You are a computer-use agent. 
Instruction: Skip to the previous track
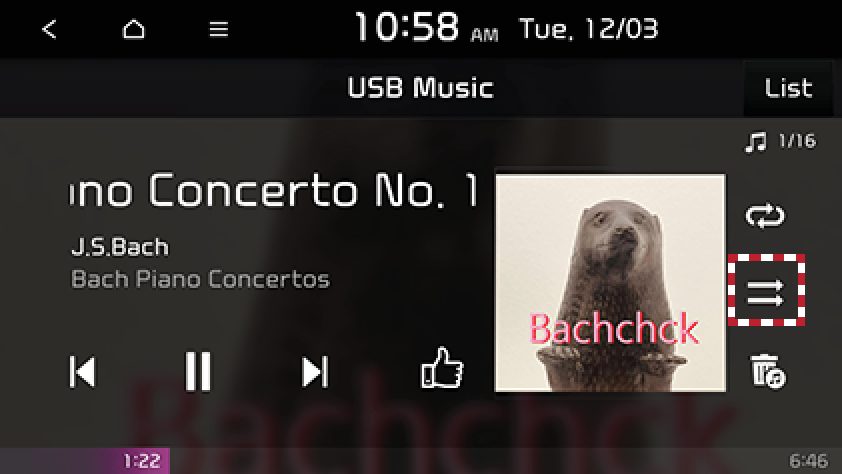pyautogui.click(x=83, y=371)
